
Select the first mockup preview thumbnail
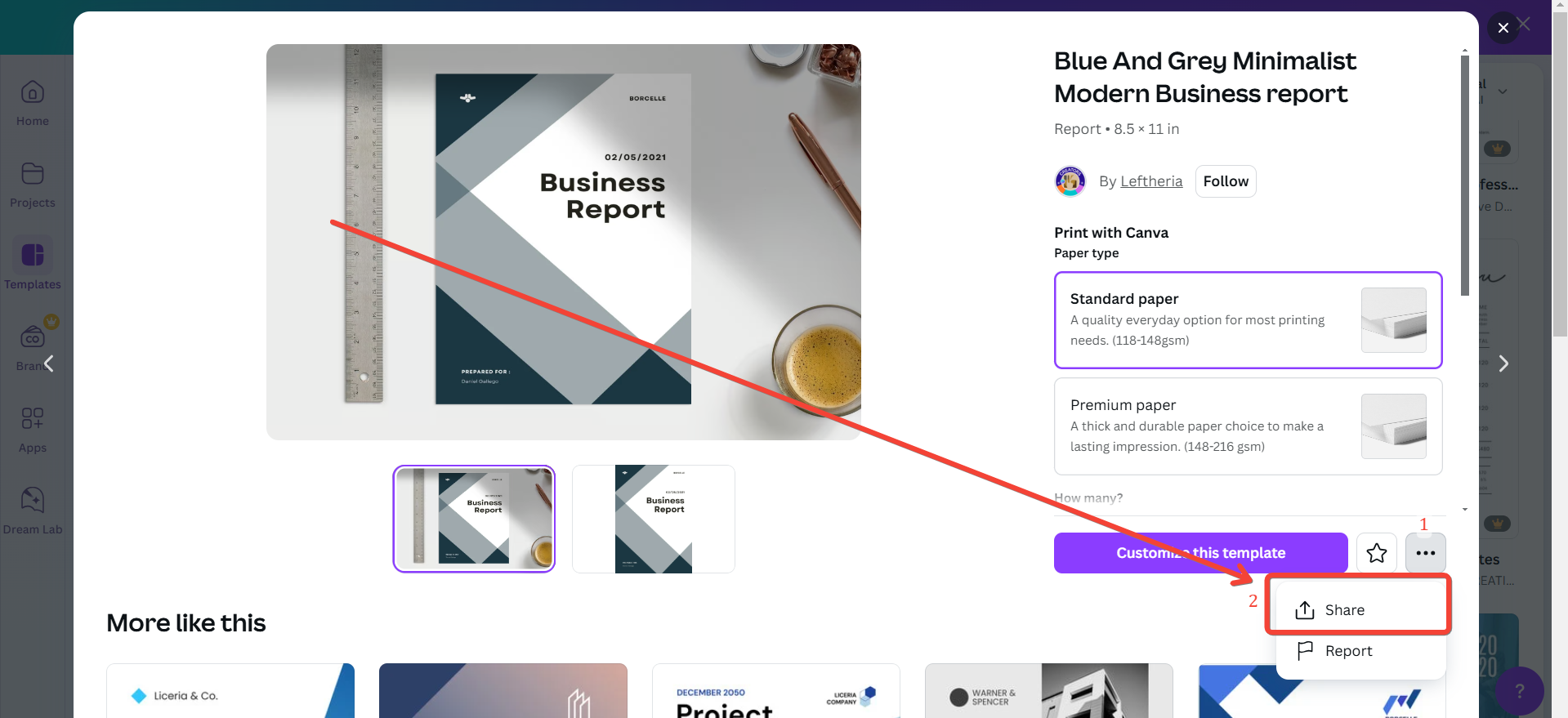coord(474,519)
